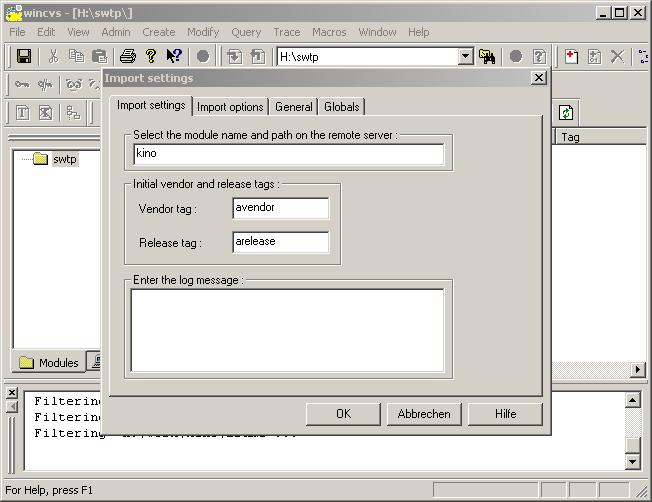Click the Hilfe help button

506,414
